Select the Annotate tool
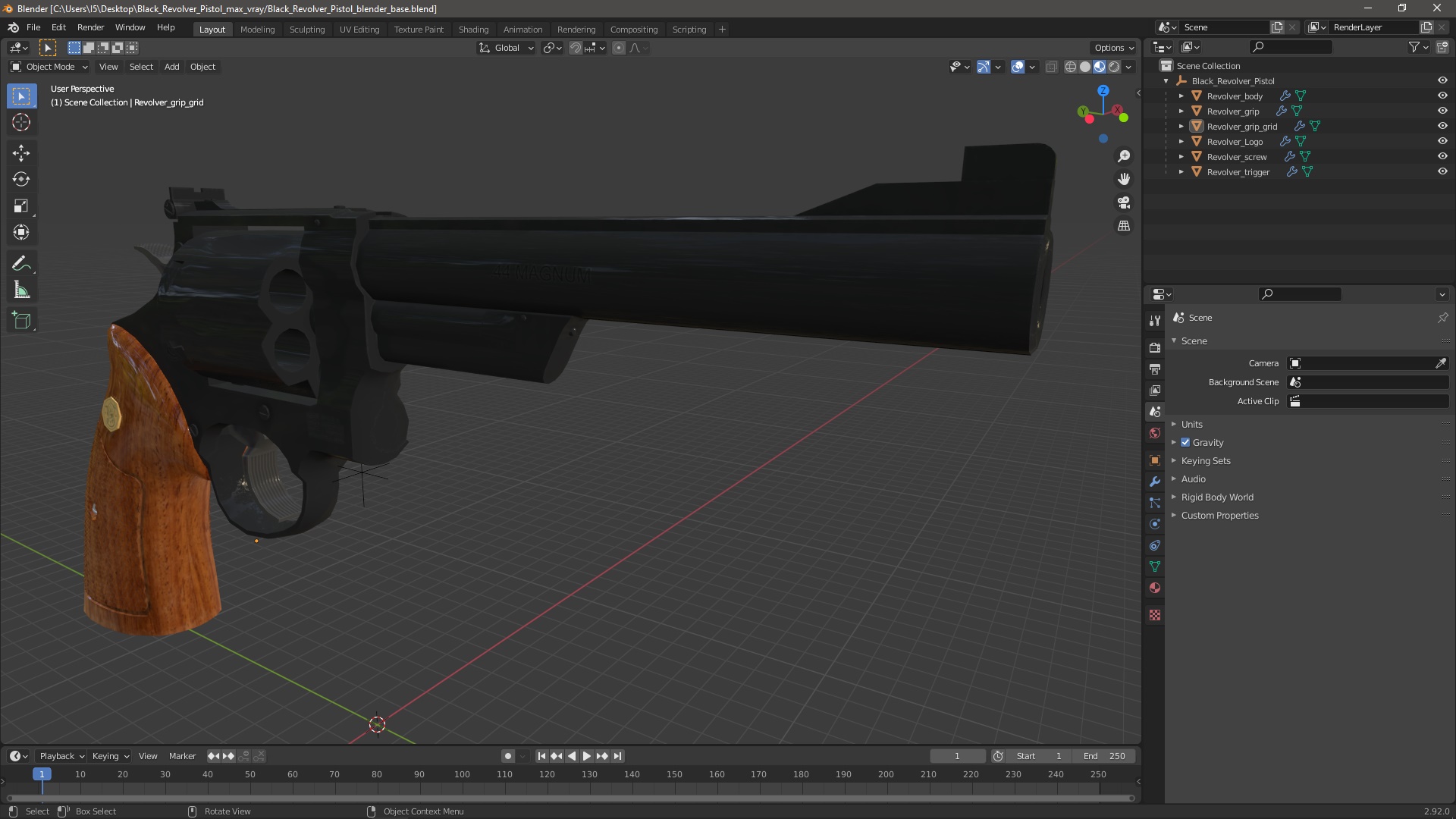The height and width of the screenshot is (819, 1456). 21,264
